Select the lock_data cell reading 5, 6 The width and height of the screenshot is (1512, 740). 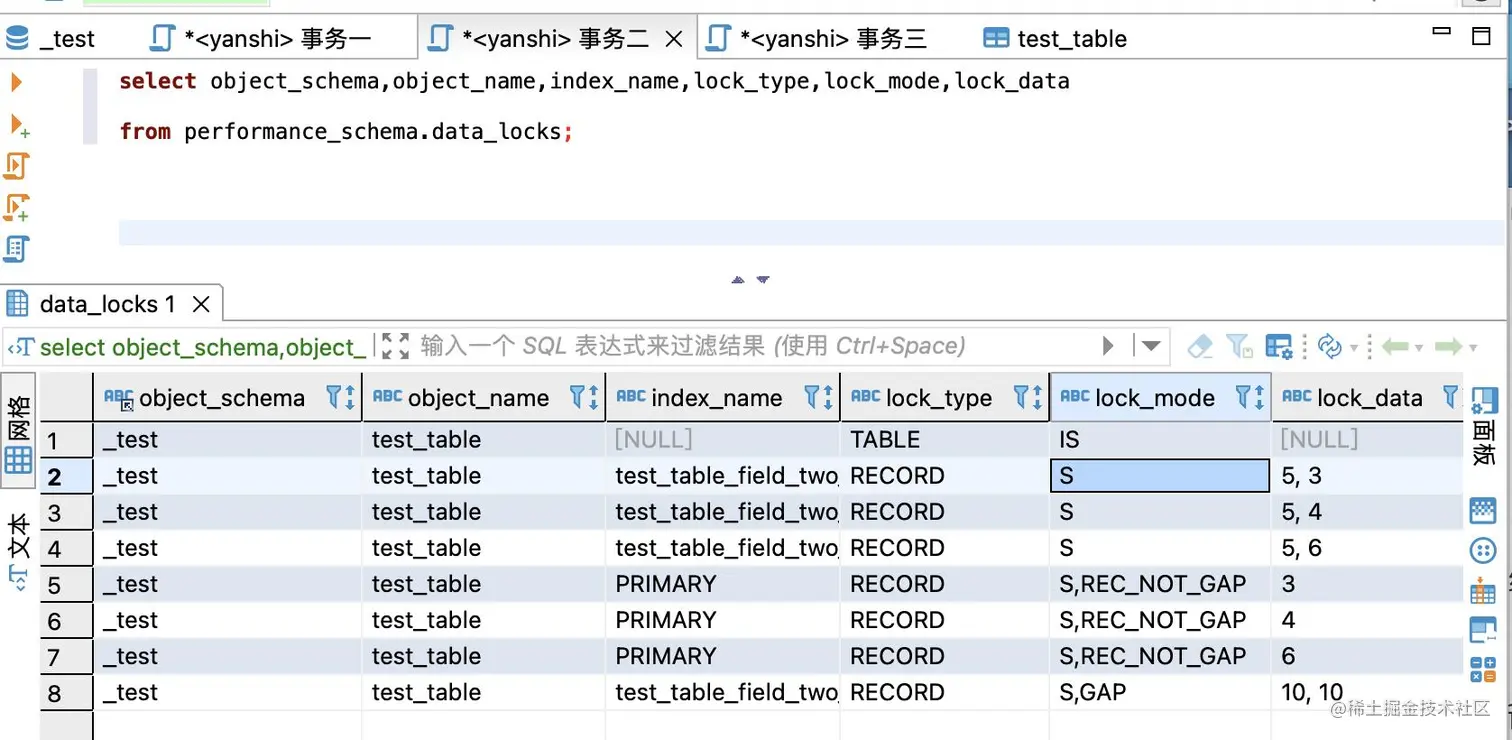point(1367,548)
